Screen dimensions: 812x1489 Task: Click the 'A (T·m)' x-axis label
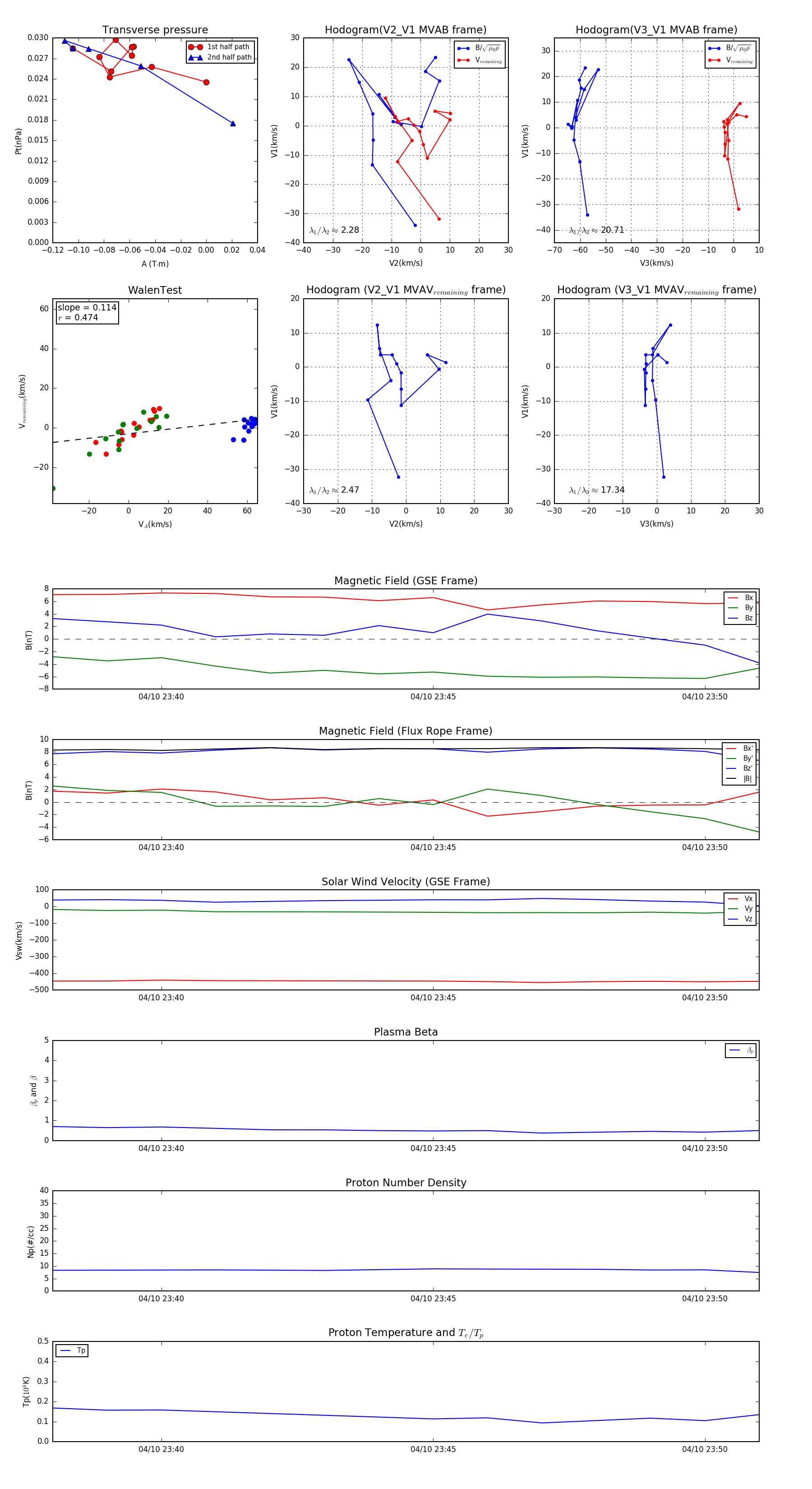[x=155, y=264]
